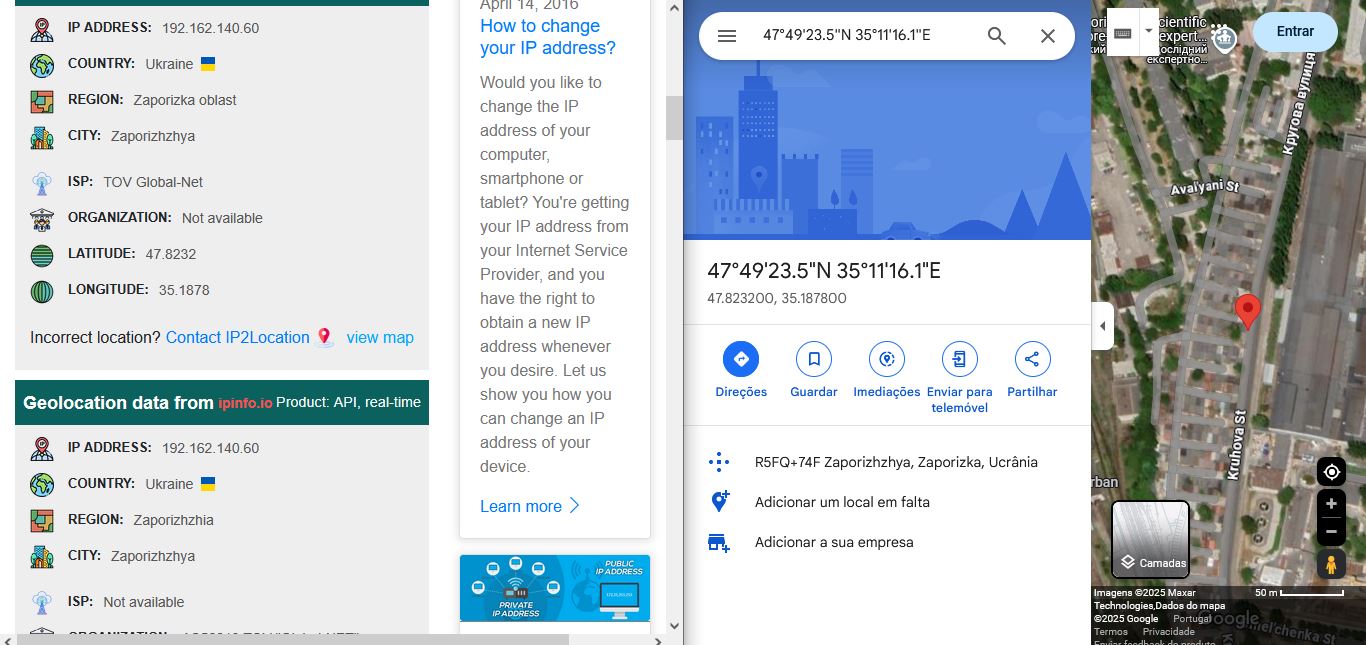The image size is (1366, 645).
Task: Click the Termos link on map footer
Action: click(x=1111, y=631)
